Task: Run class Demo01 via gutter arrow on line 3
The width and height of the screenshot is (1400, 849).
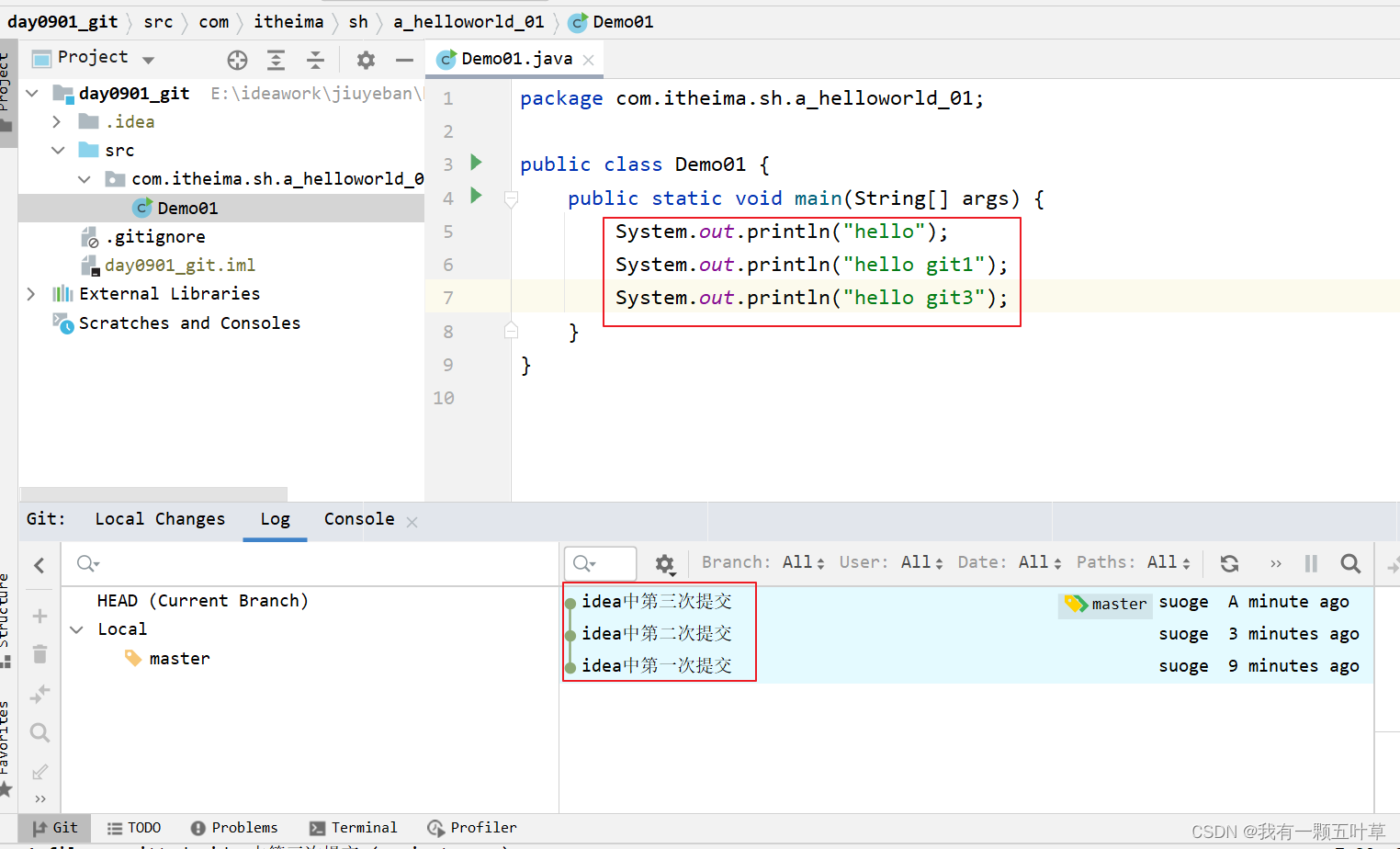Action: (x=476, y=163)
